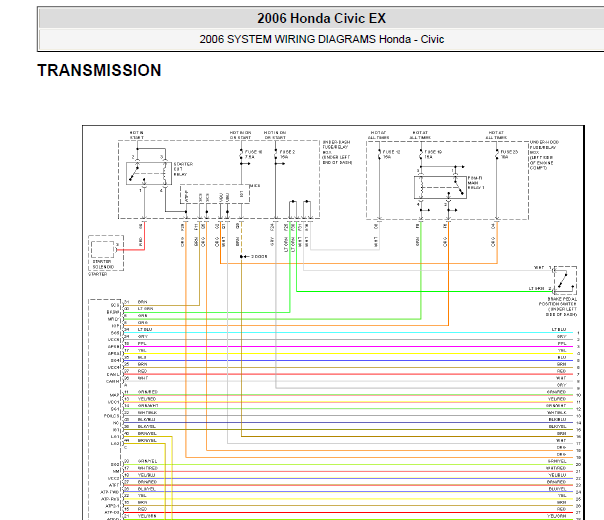The height and width of the screenshot is (520, 604).
Task: Click LT BLU label beside connector number 1
Action: [559, 330]
